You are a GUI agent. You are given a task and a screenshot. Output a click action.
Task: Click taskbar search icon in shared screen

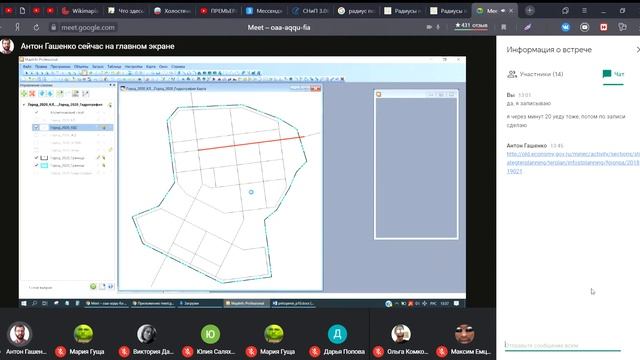[35, 303]
